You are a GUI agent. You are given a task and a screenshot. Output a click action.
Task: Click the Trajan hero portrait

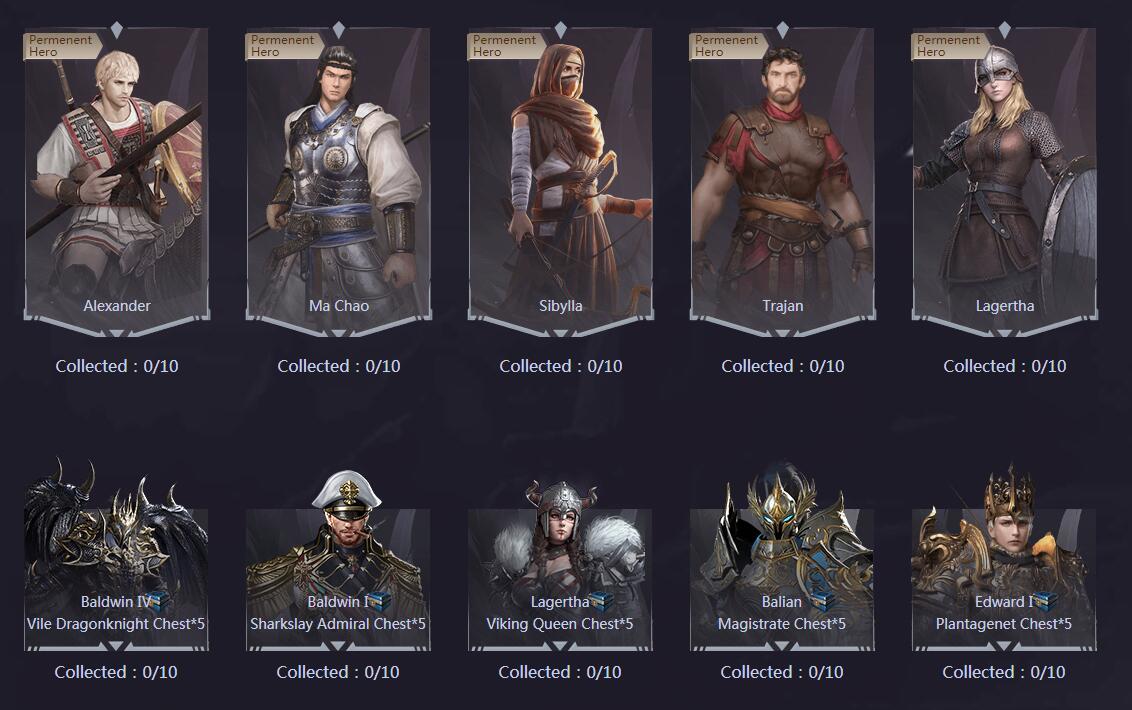pos(783,181)
